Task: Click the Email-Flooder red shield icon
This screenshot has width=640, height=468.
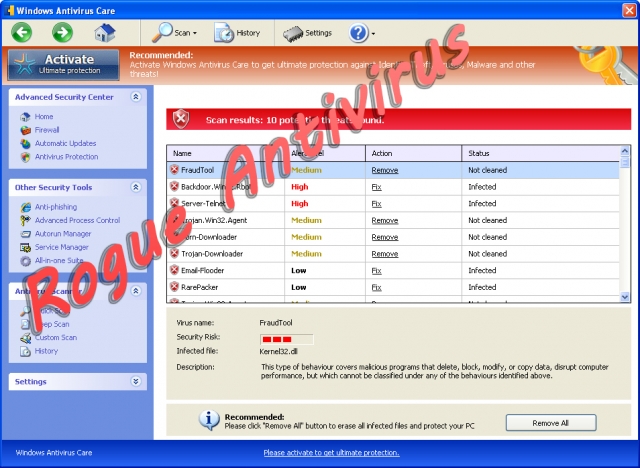Action: (x=174, y=270)
